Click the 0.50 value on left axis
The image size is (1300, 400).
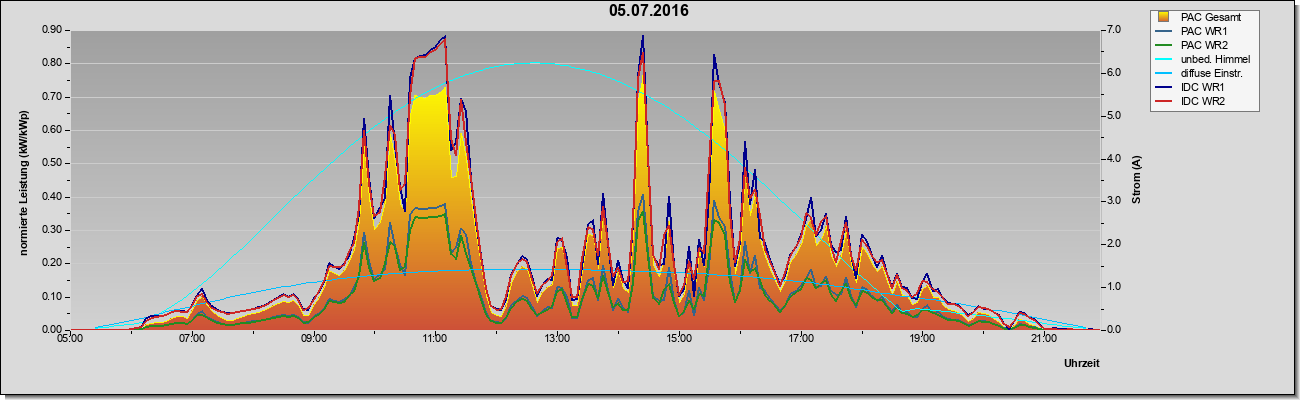pyautogui.click(x=52, y=163)
